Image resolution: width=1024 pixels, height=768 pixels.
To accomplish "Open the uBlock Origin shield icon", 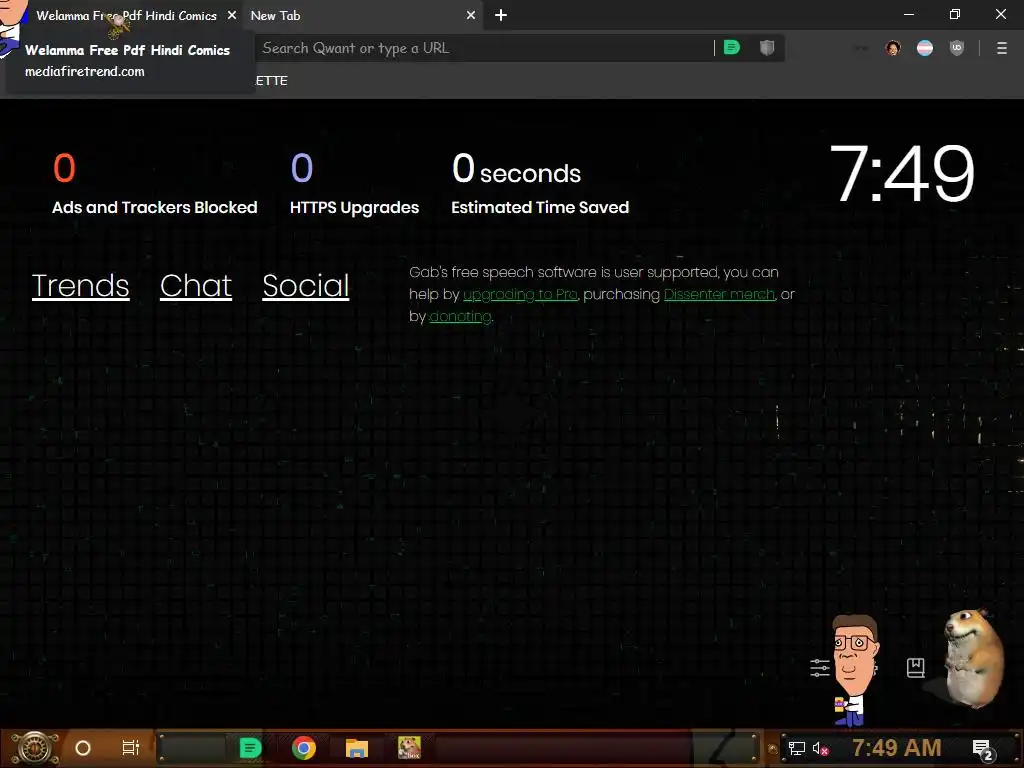I will coord(957,48).
